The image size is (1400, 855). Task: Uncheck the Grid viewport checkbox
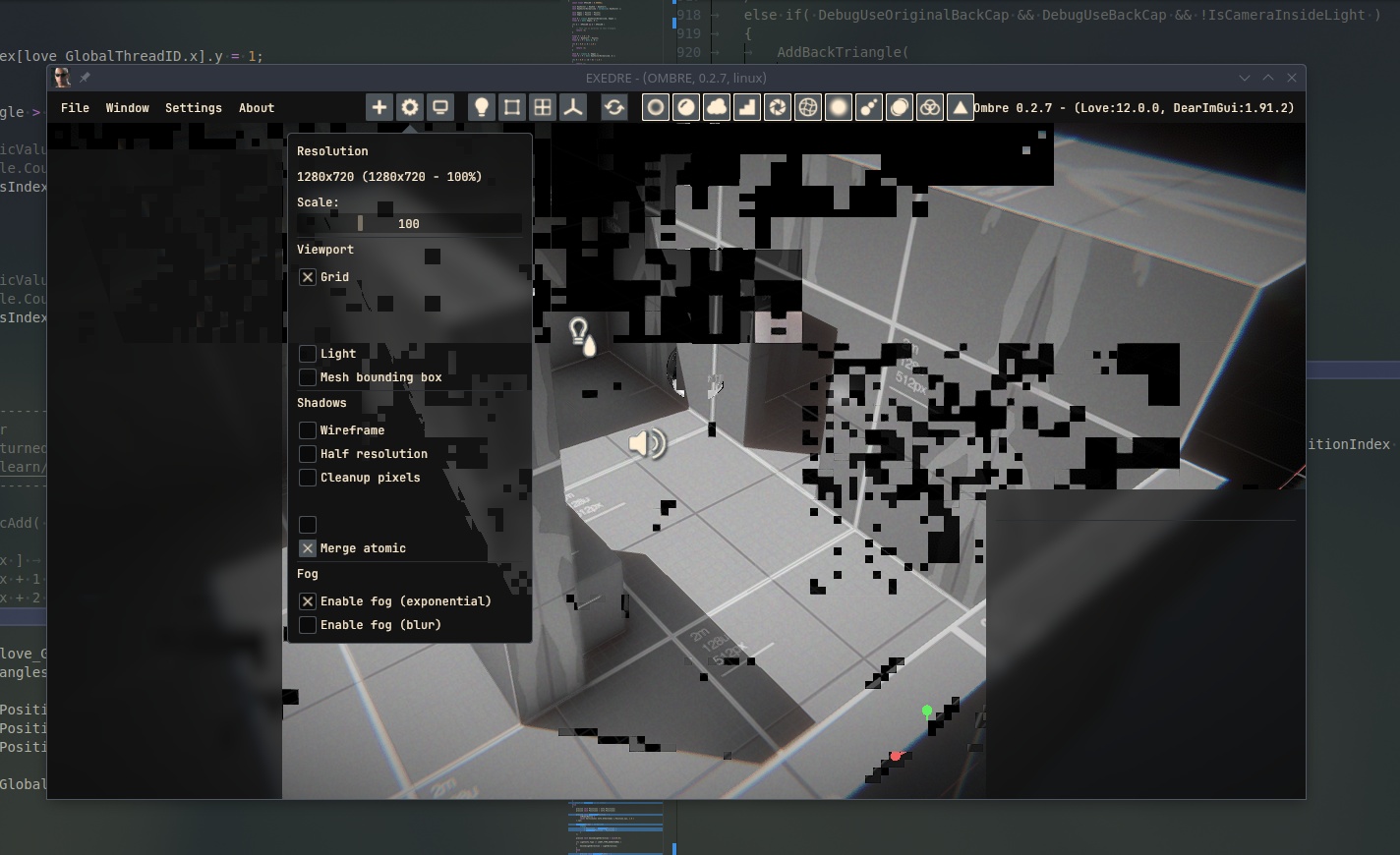click(308, 277)
